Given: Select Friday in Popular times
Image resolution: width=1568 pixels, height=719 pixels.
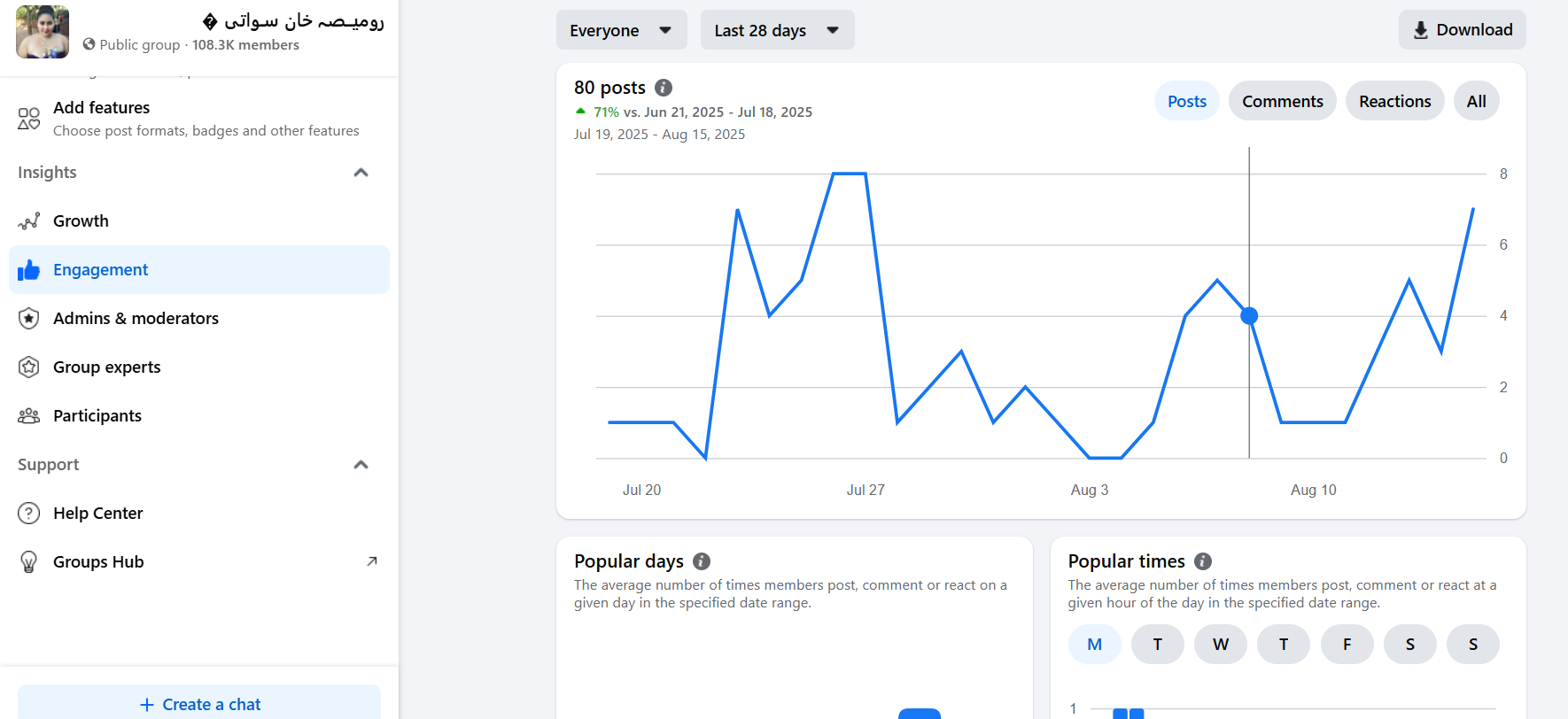Looking at the screenshot, I should [1347, 645].
